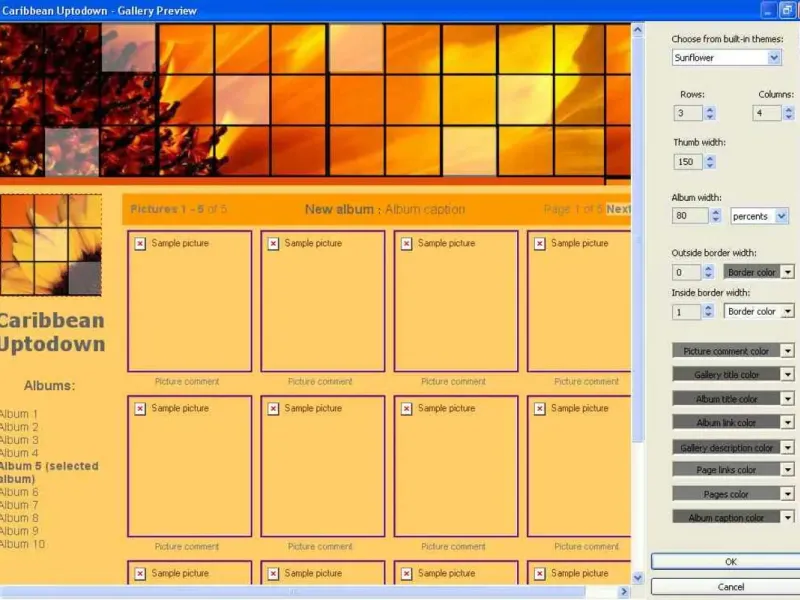Restore the Gallery Preview window size
Image resolution: width=800 pixels, height=600 pixels.
coord(787,10)
